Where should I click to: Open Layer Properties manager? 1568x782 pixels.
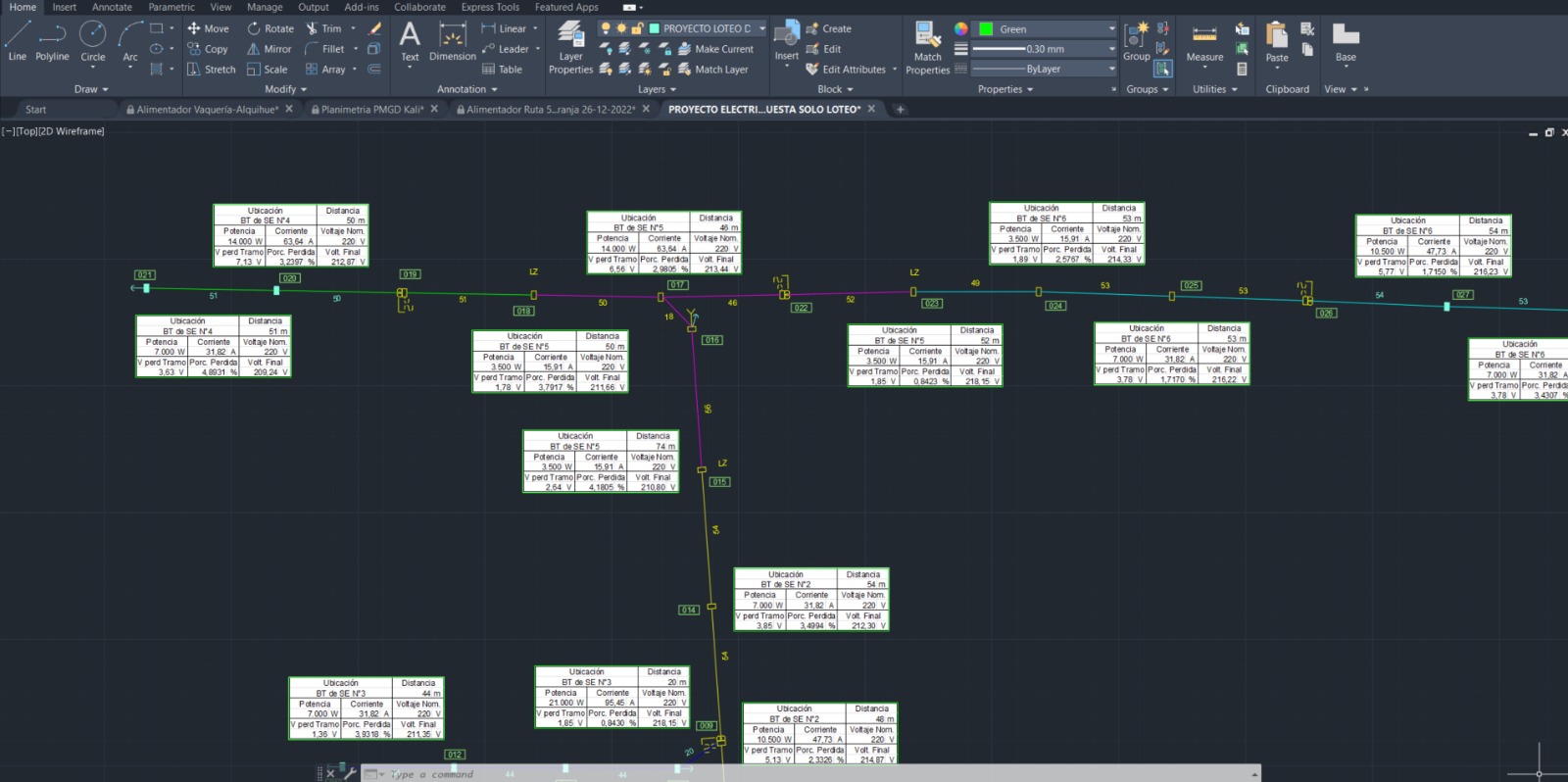[570, 49]
